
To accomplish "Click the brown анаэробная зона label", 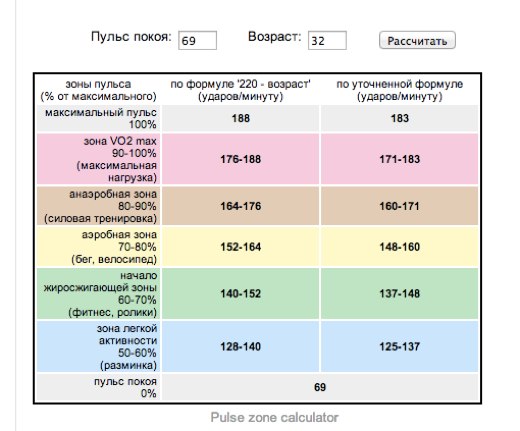I will coord(98,206).
